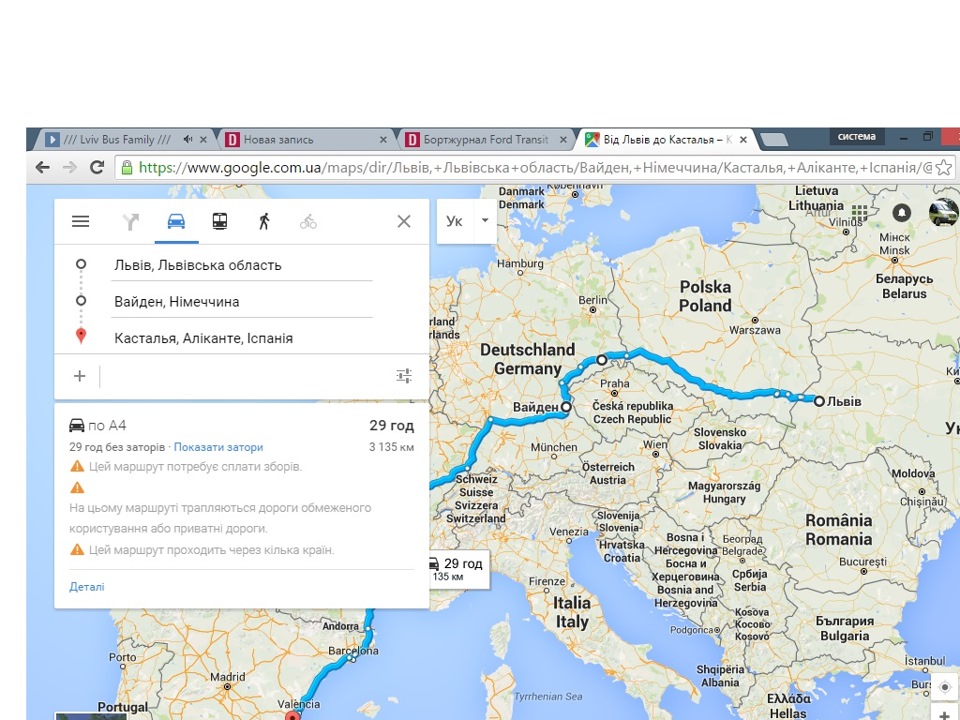The width and height of the screenshot is (960, 720).
Task: Click the Вайден waypoint marker on map
Action: coord(566,407)
